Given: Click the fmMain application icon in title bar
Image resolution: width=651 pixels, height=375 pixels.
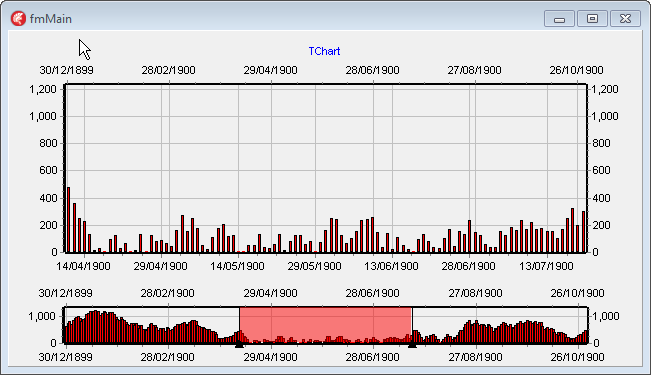Looking at the screenshot, I should click(x=18, y=19).
